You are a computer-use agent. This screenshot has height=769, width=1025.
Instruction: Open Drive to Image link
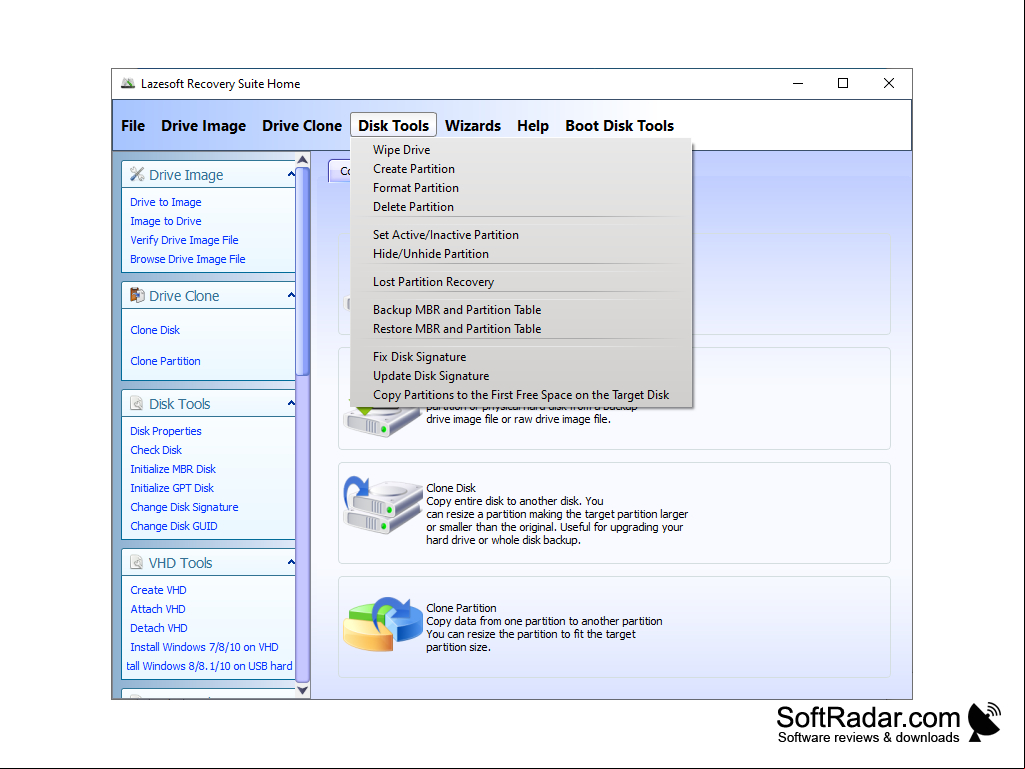coord(165,202)
